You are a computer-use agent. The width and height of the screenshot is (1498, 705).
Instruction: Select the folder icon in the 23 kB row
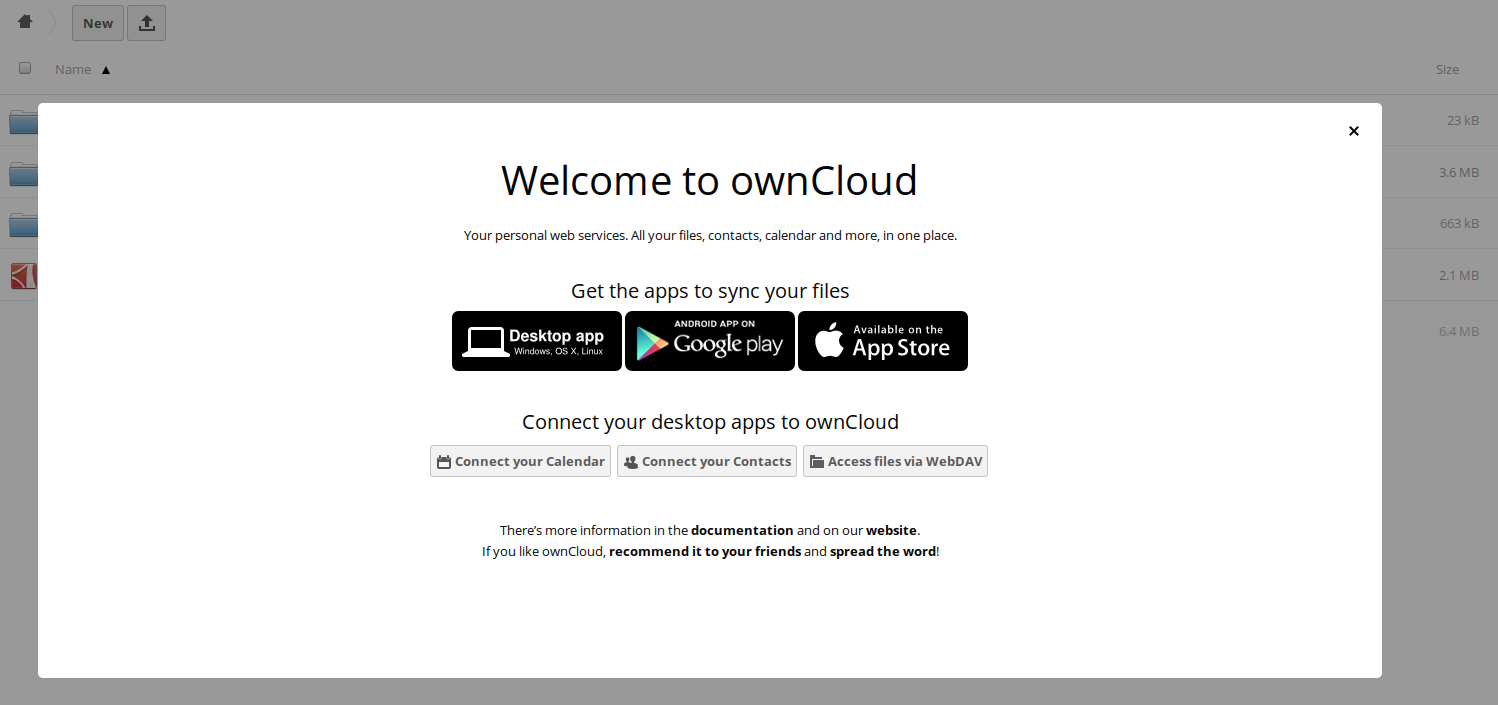pyautogui.click(x=23, y=121)
